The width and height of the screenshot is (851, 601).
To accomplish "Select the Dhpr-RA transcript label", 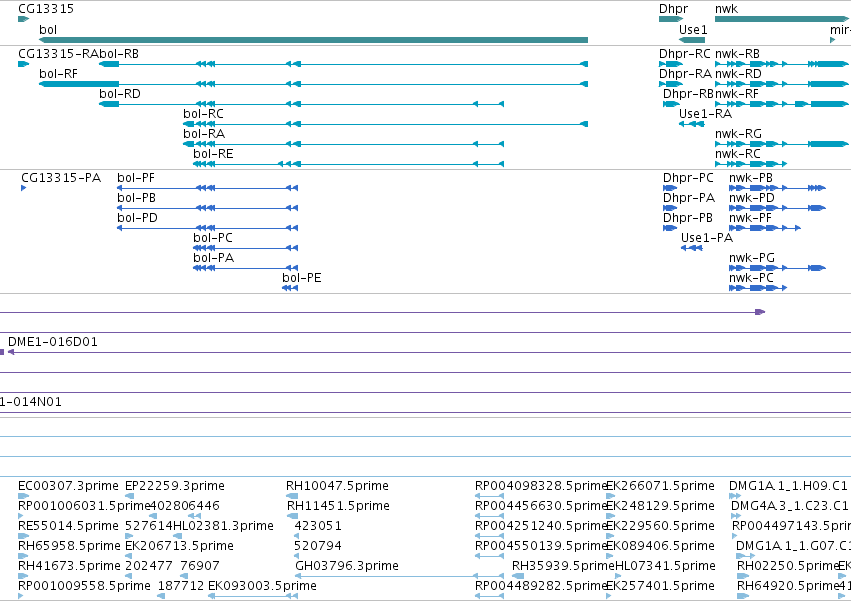I will 685,73.
